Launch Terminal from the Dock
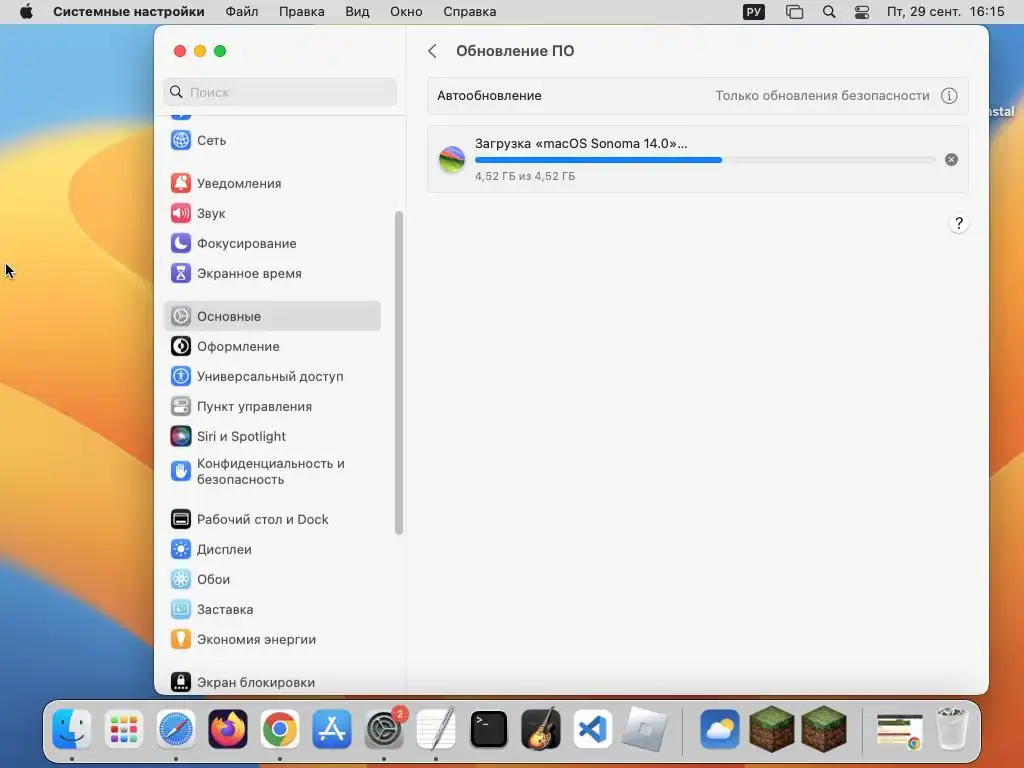Image resolution: width=1024 pixels, height=768 pixels. (488, 729)
